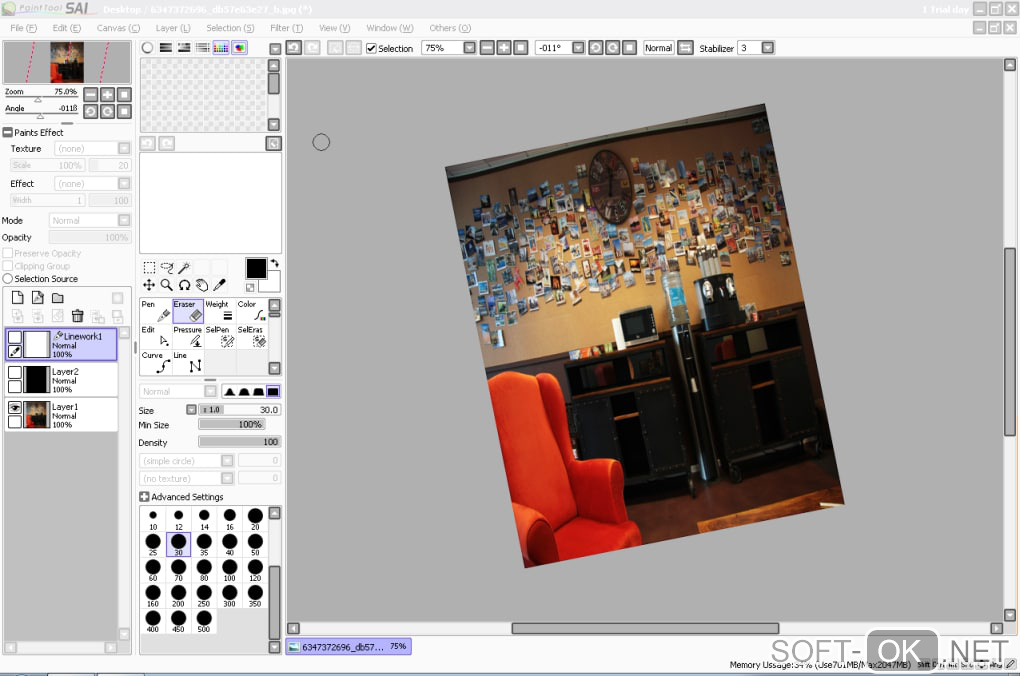The image size is (1020, 676).
Task: Open the layer Mode dropdown
Action: coord(124,220)
